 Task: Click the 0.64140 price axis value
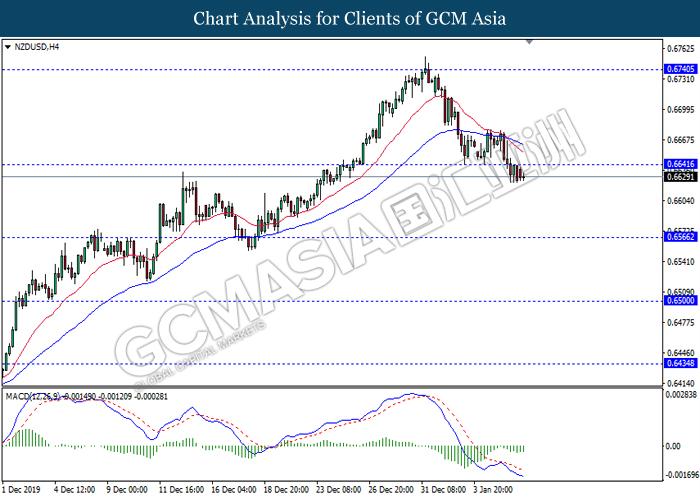681,383
